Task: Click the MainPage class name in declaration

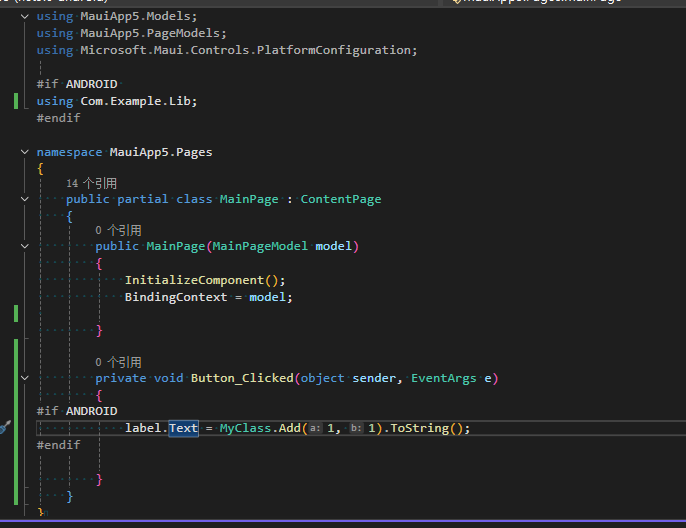Action: coord(249,199)
